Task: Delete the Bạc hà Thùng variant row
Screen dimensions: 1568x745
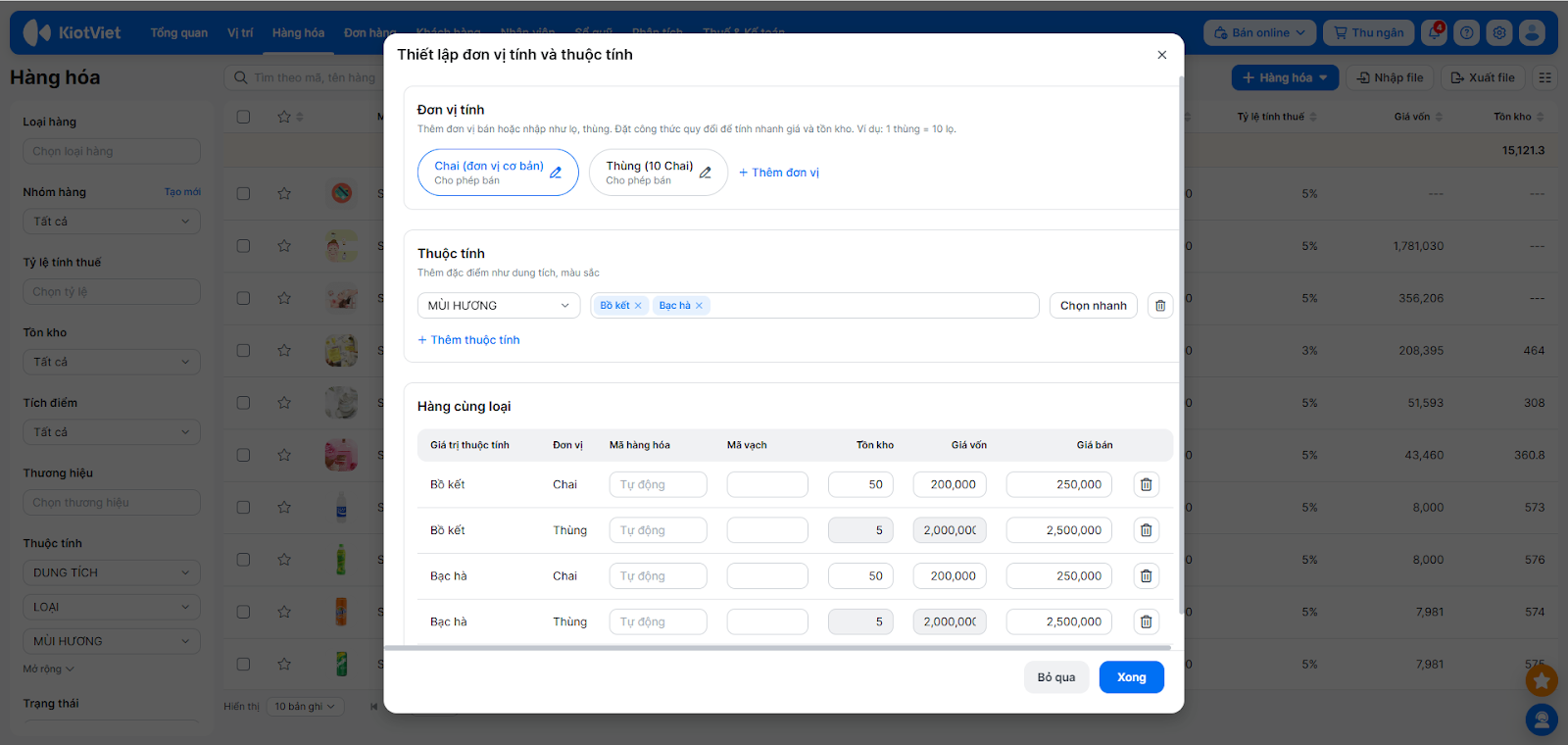Action: pos(1146,621)
